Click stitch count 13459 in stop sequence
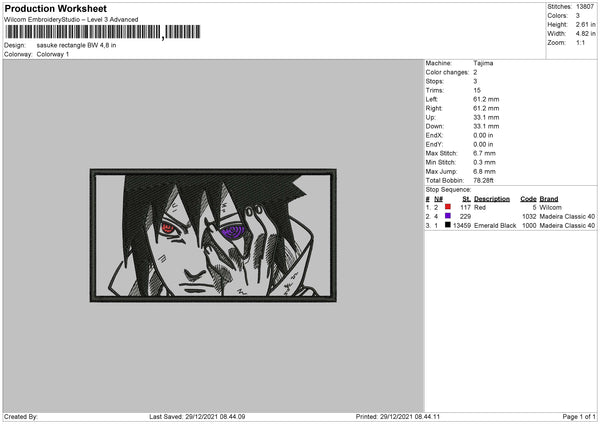This screenshot has height=424, width=600. [x=462, y=225]
